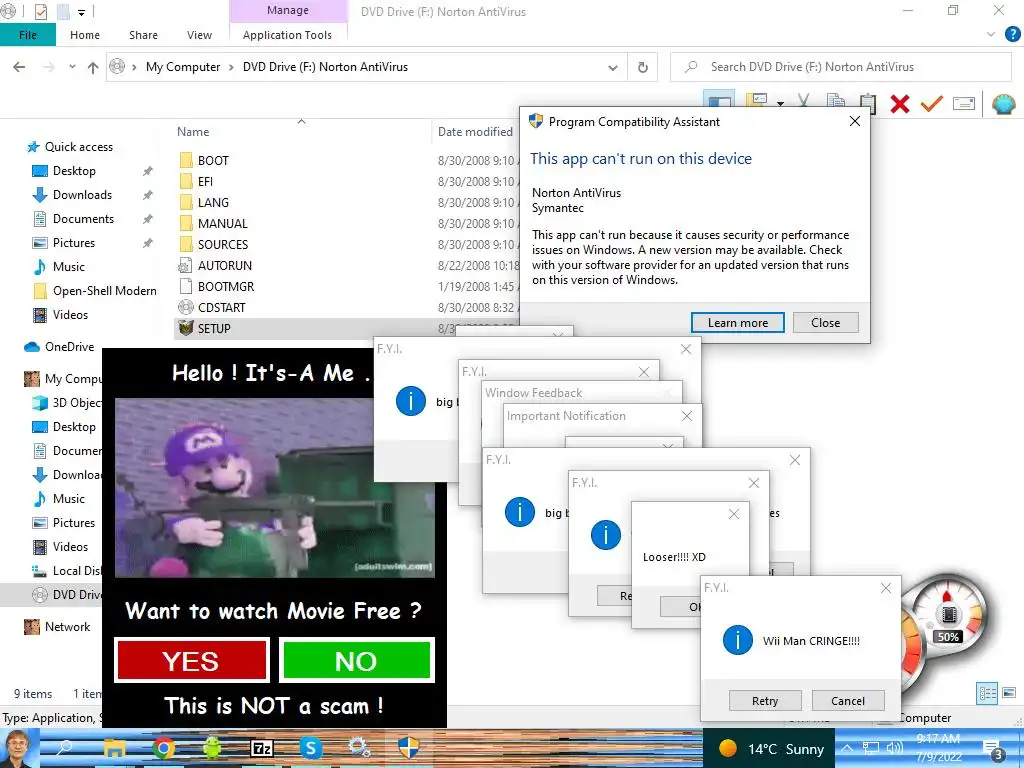The height and width of the screenshot is (768, 1024).
Task: Click the orange checkmark Properties icon
Action: (x=932, y=103)
